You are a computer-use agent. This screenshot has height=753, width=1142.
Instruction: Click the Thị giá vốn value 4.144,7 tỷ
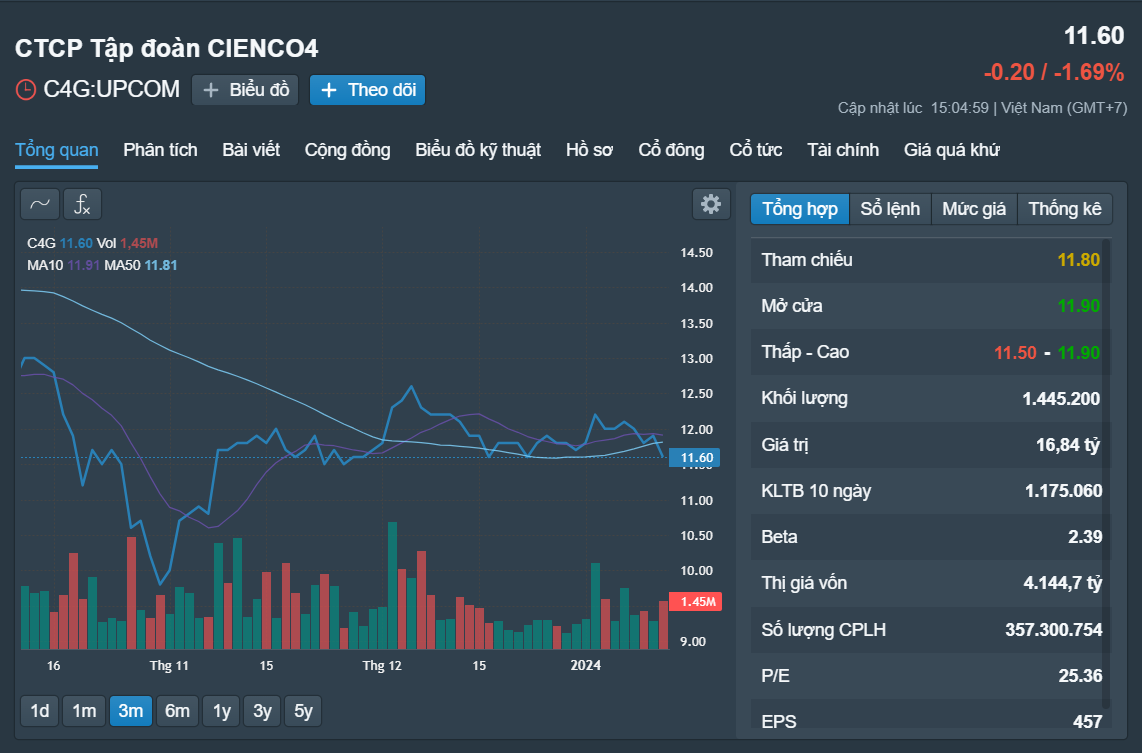coord(1063,583)
